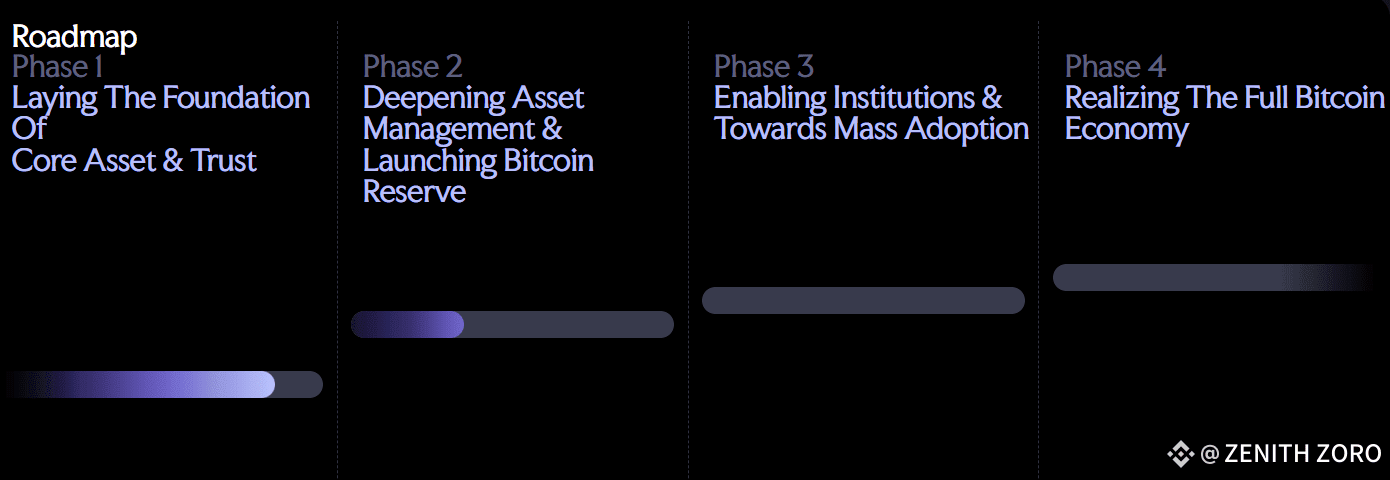The width and height of the screenshot is (1390, 480).
Task: Click the Phase 2 progress bar
Action: (x=512, y=324)
